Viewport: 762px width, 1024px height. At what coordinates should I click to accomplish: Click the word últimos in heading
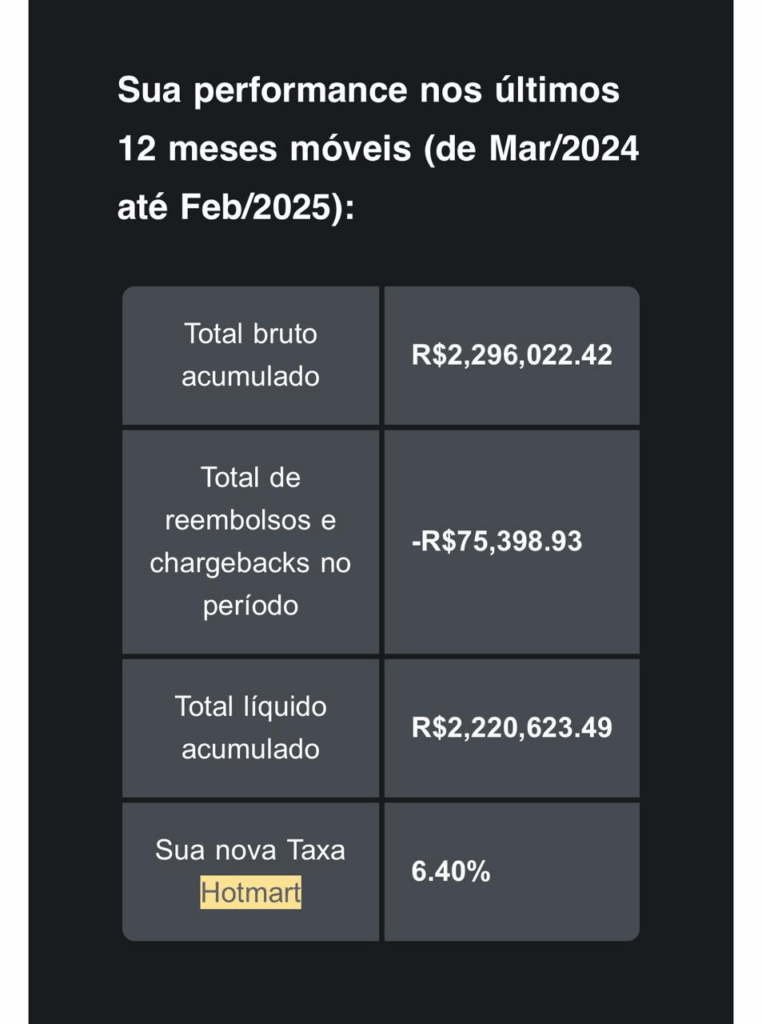(x=557, y=90)
